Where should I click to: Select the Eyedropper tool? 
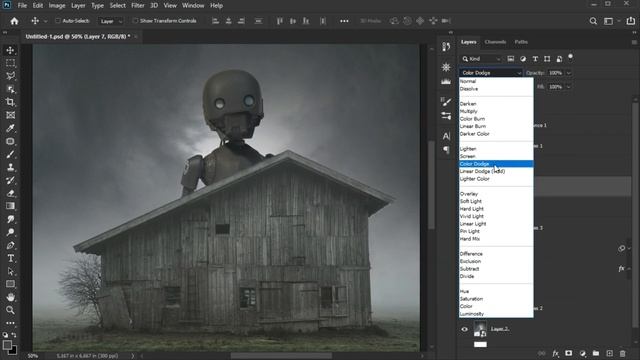tap(10, 128)
